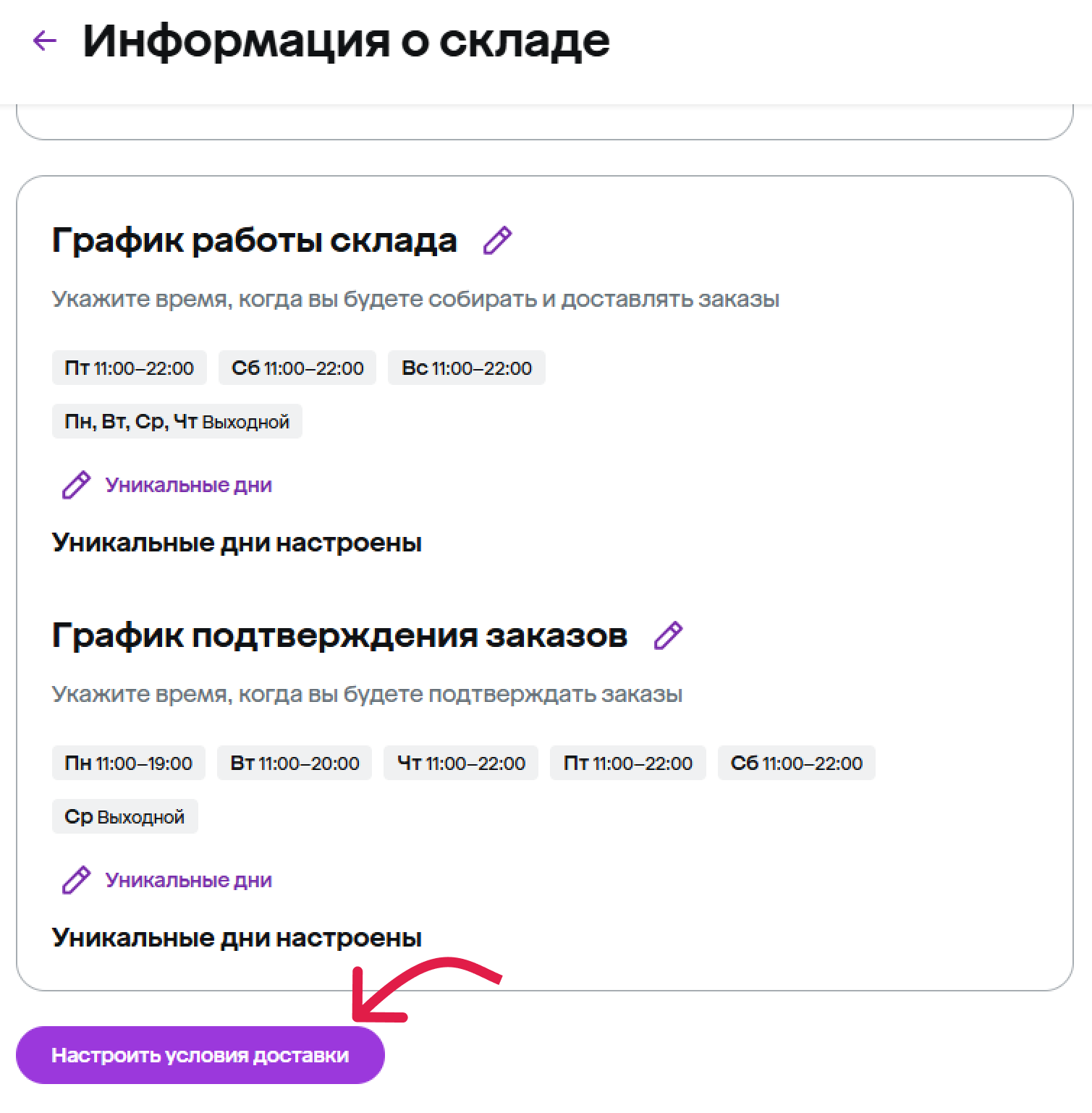Click the Вт 11:00–20:00 confirmation chip
The image size is (1092, 1113).
295,763
